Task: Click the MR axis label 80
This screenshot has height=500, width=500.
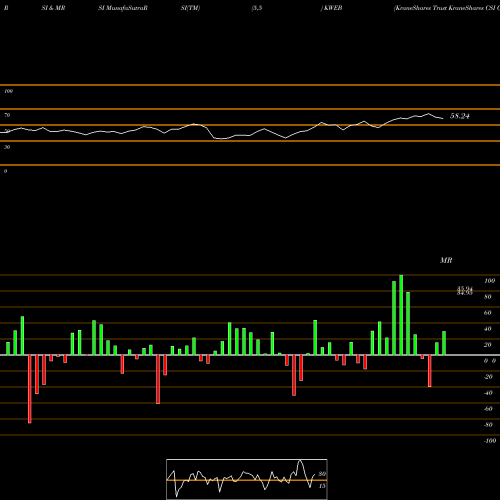Action: click(488, 297)
